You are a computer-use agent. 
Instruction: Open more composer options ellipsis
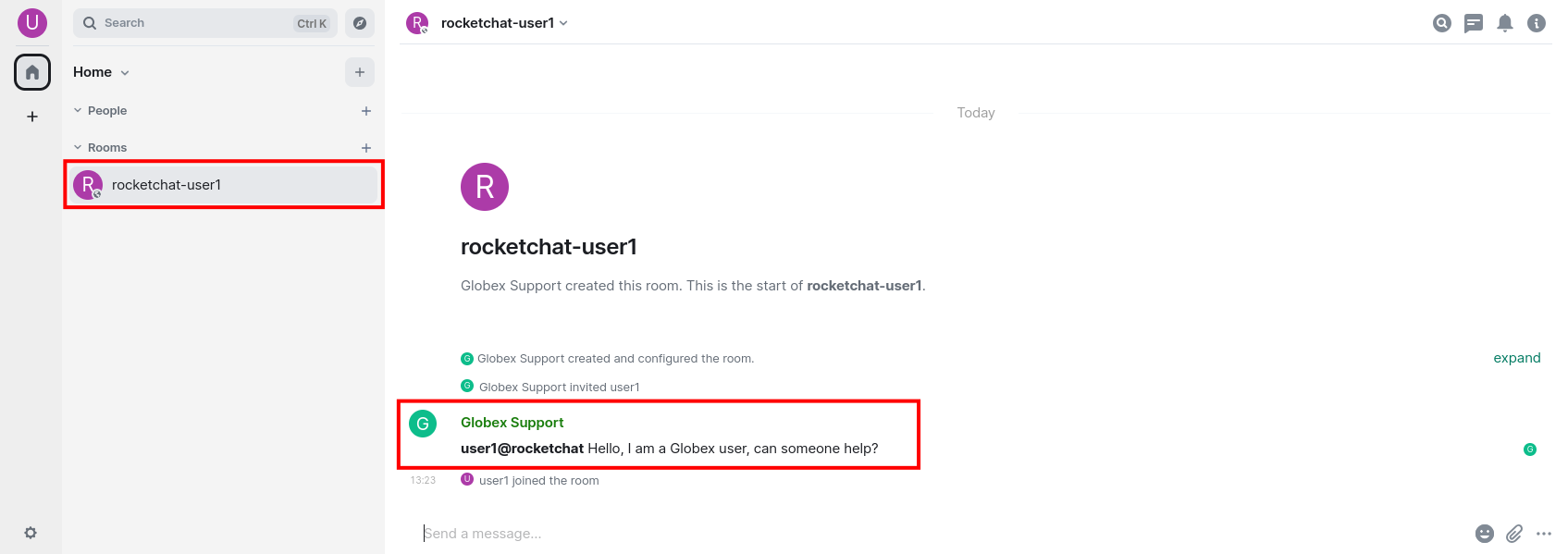point(1544,534)
